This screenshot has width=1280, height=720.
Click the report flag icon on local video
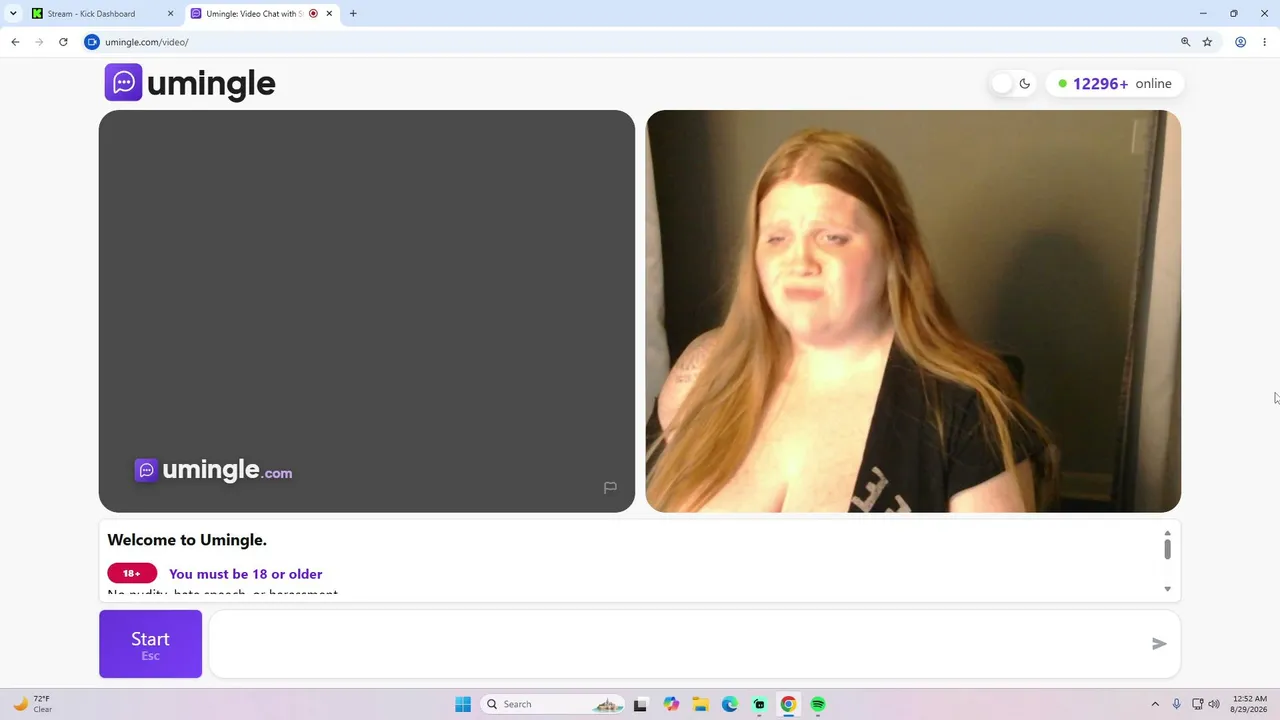point(610,488)
